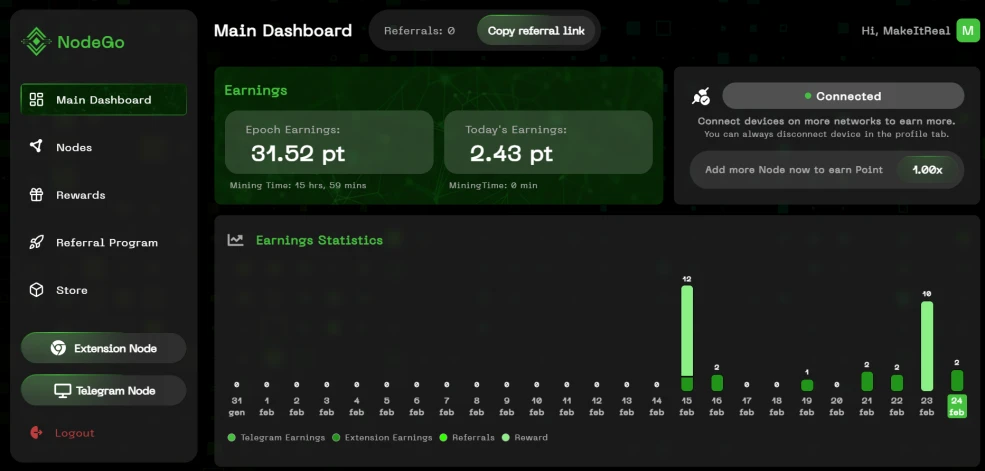Copy referral link button
985x471 pixels.
click(536, 30)
